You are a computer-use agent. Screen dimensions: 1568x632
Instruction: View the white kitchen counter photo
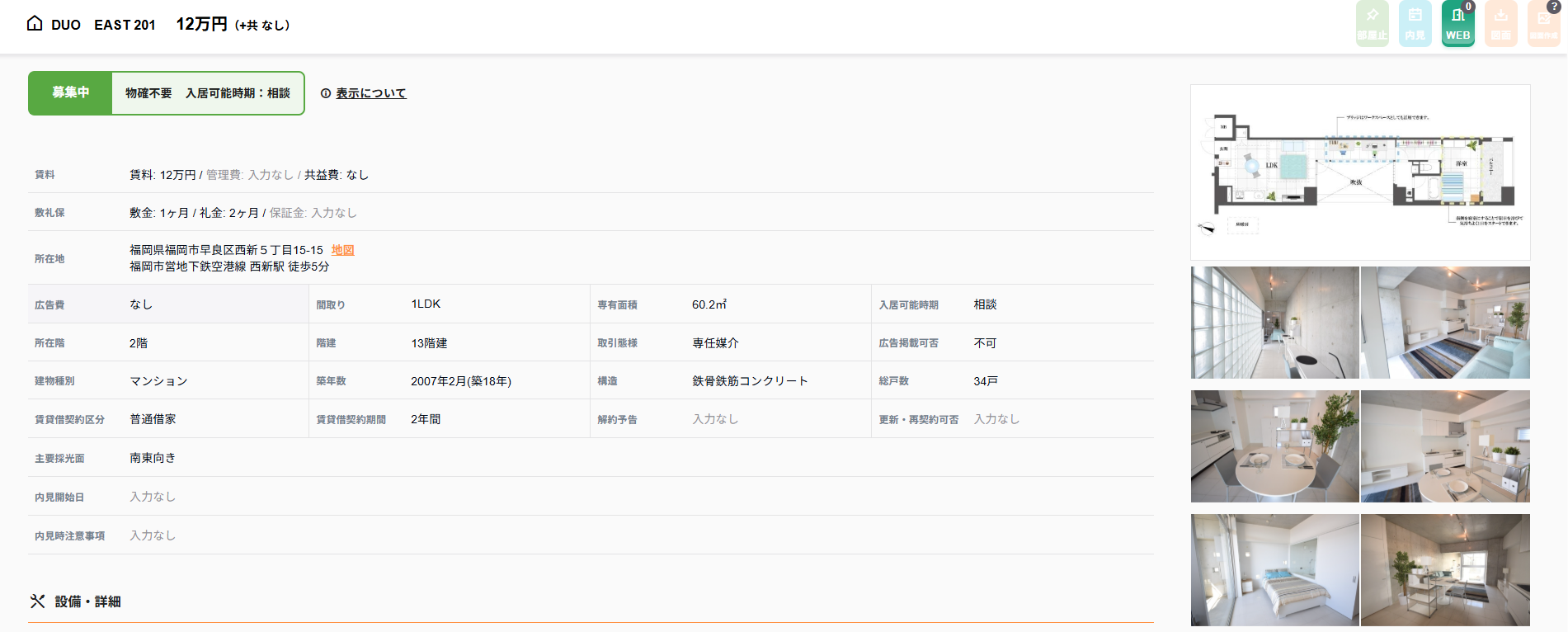tap(1445, 446)
